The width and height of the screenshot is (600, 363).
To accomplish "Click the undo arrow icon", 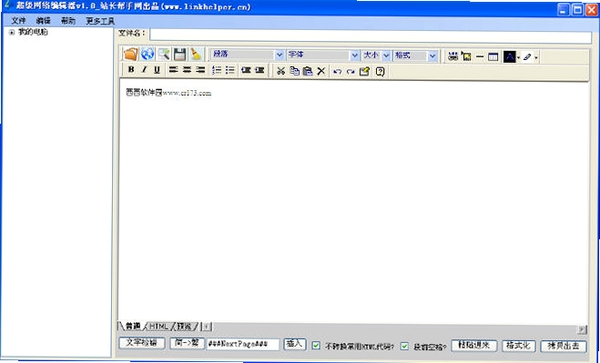I will pyautogui.click(x=337, y=72).
